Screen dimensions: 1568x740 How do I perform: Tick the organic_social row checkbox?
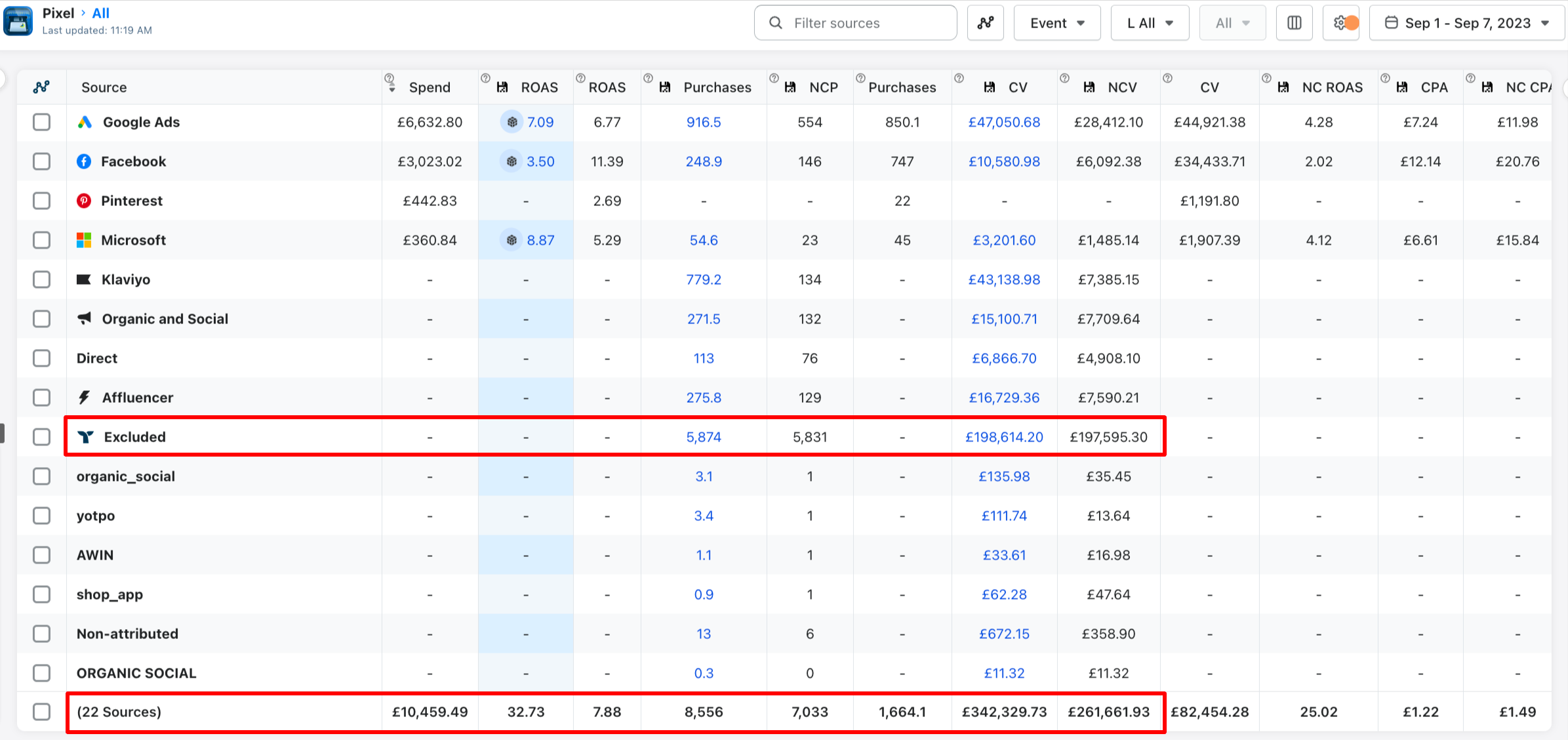41,476
